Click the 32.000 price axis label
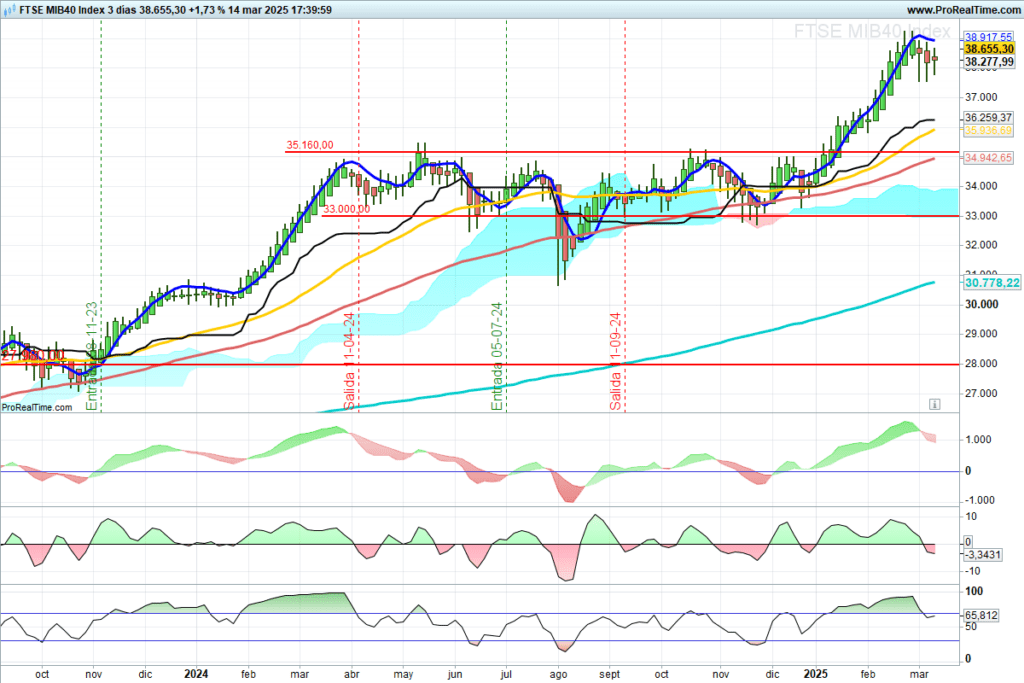 point(981,246)
